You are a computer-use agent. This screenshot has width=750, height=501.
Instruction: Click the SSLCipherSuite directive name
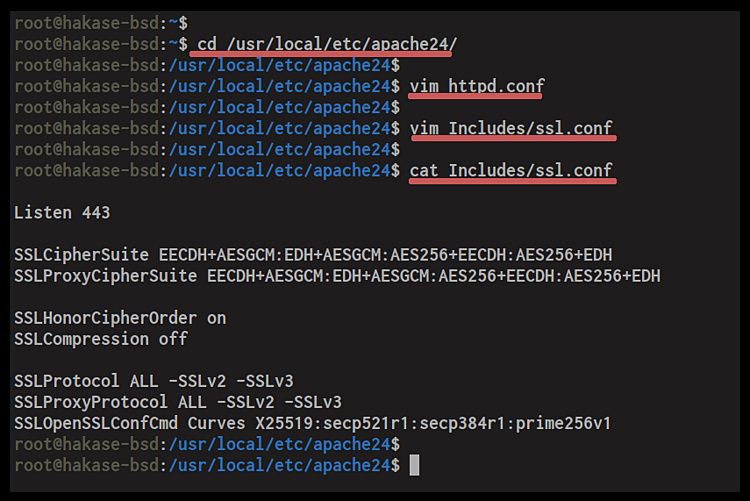pos(77,254)
